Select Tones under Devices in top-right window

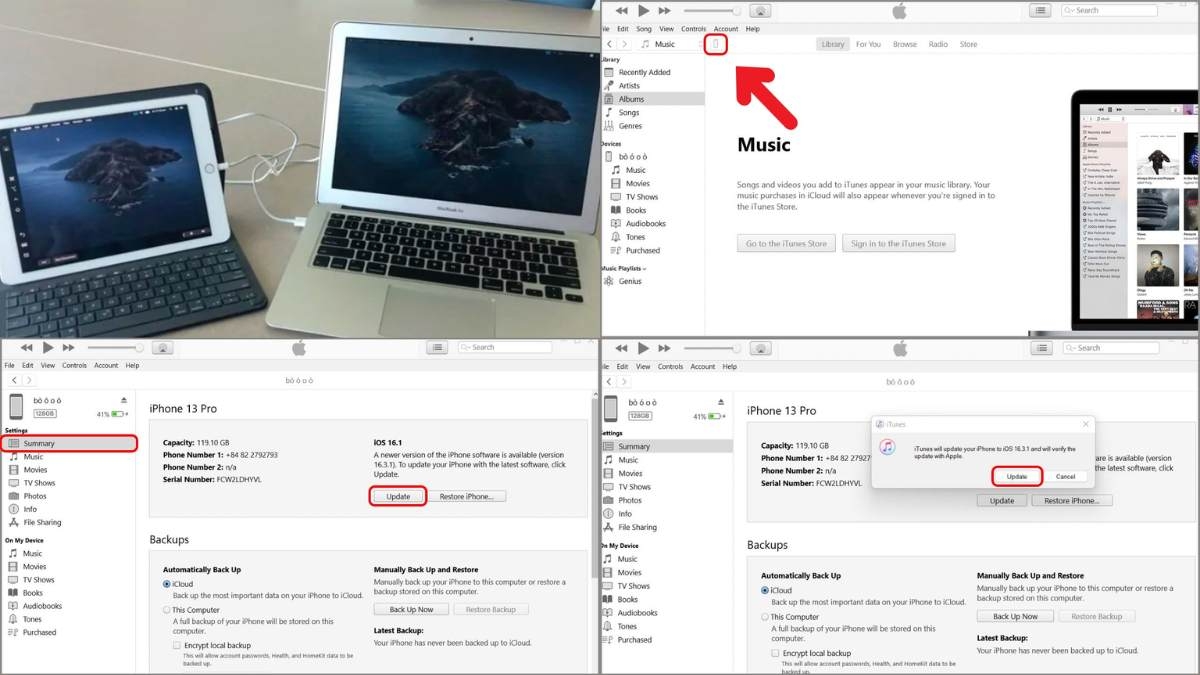[x=635, y=237]
